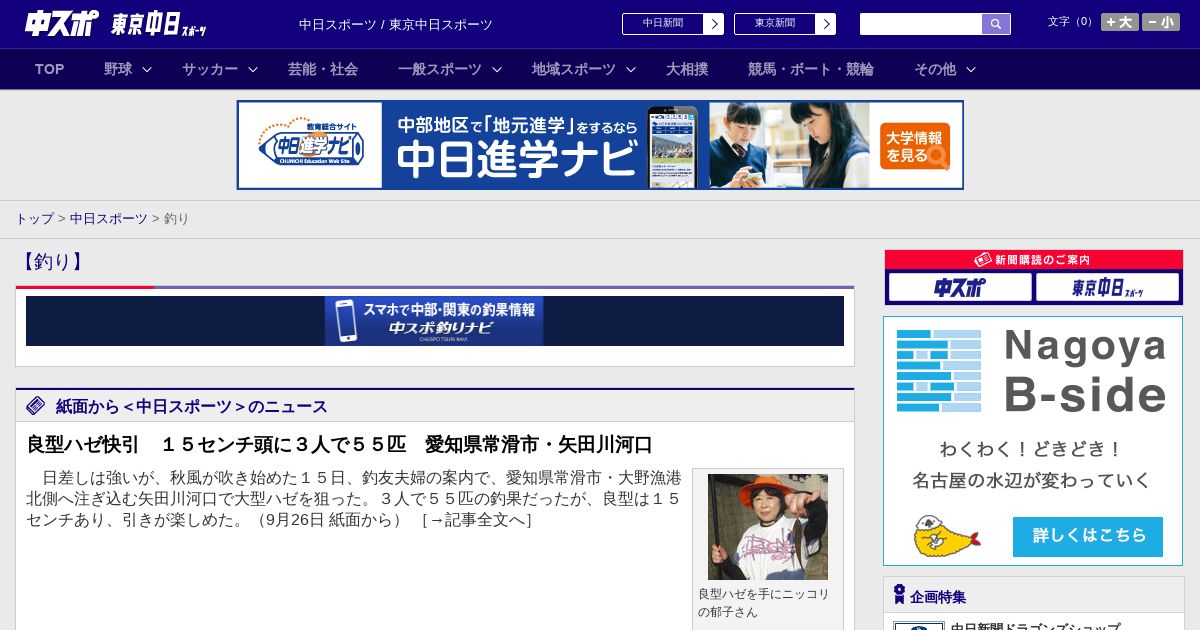Open the 大相撲 menu item

(x=687, y=69)
